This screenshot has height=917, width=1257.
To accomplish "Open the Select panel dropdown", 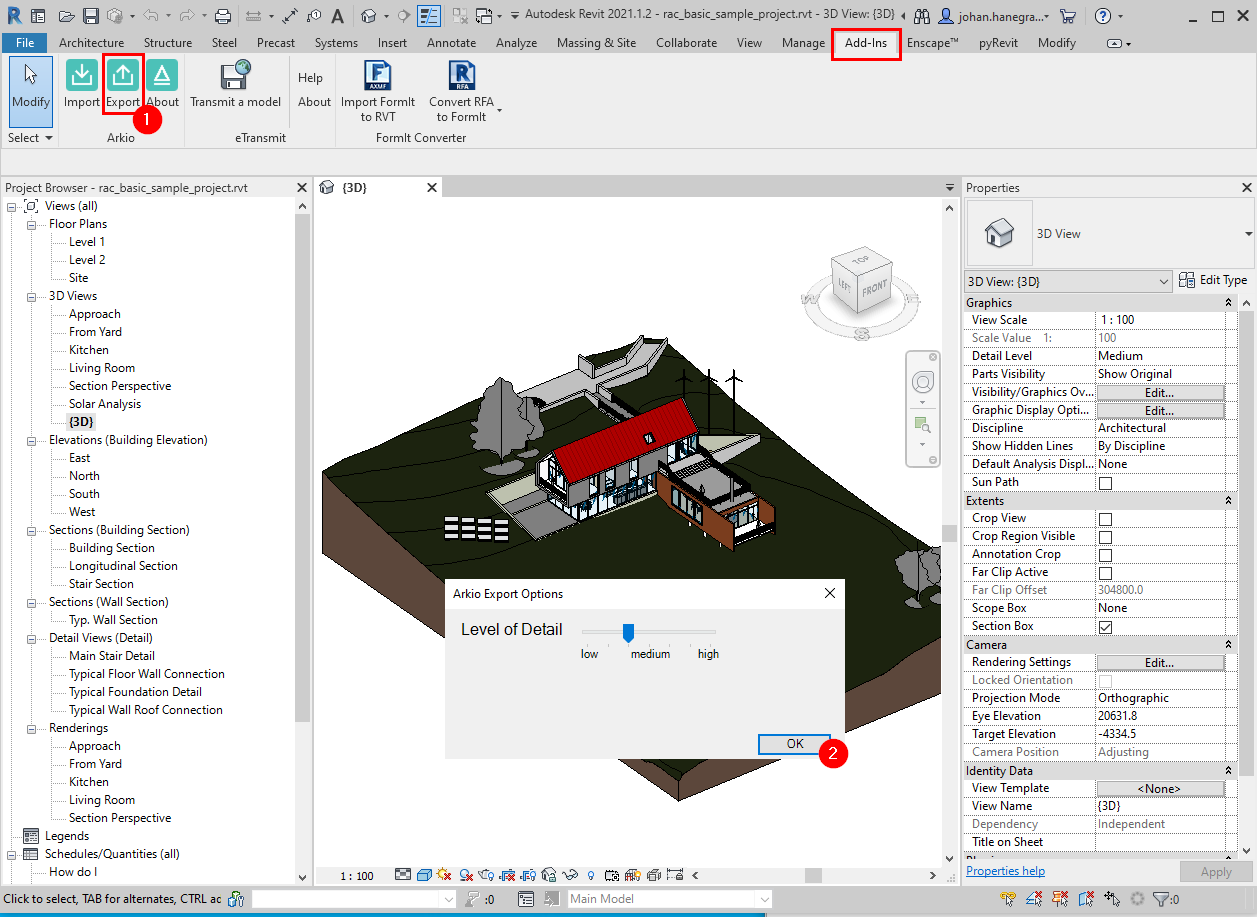I will [x=30, y=138].
